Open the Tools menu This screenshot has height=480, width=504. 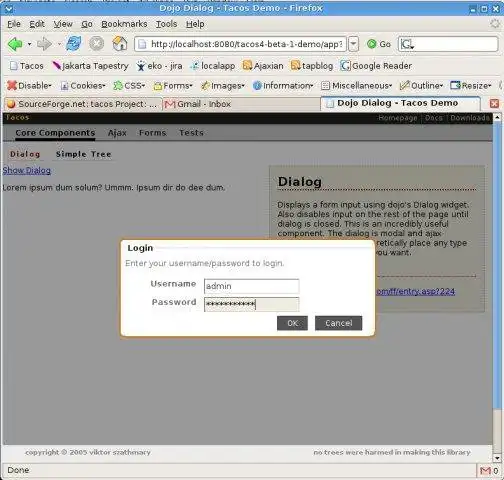(x=166, y=24)
